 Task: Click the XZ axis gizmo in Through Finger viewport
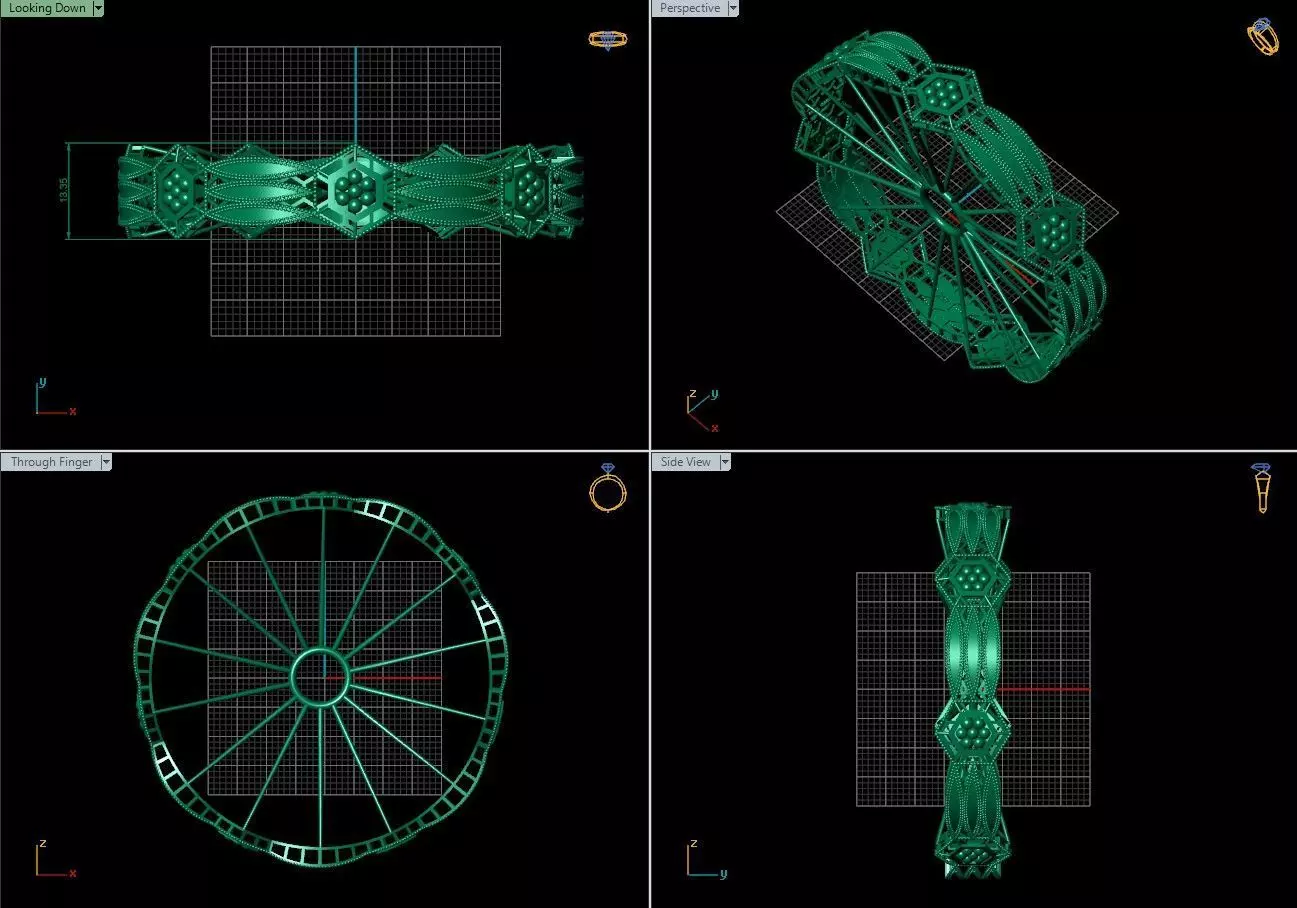click(55, 859)
